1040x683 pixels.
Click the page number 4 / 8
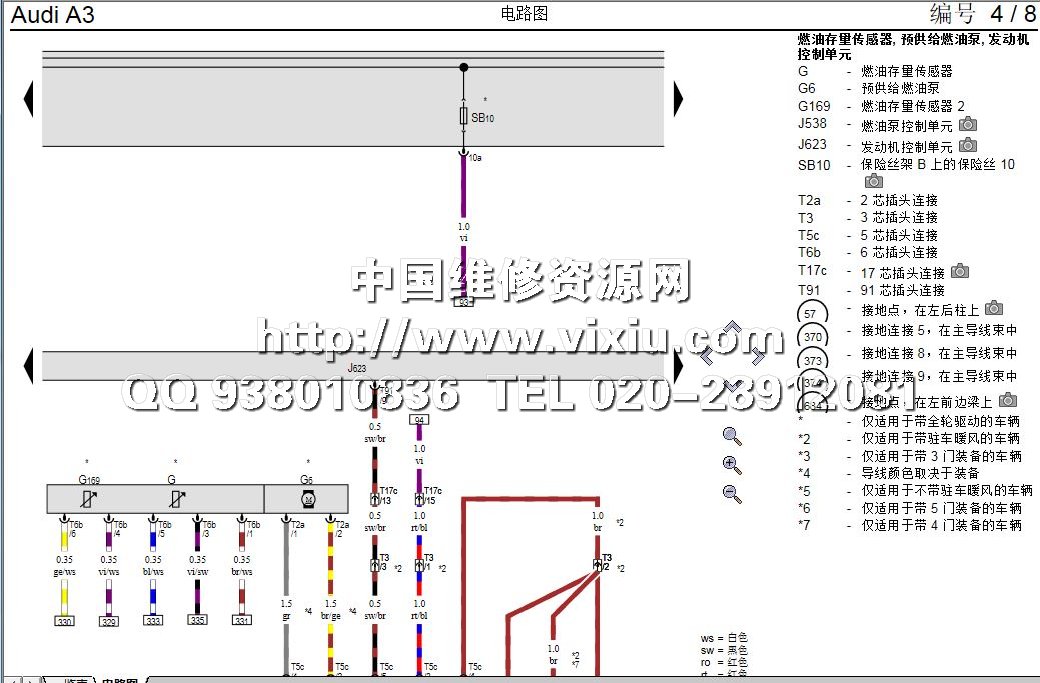(1012, 13)
